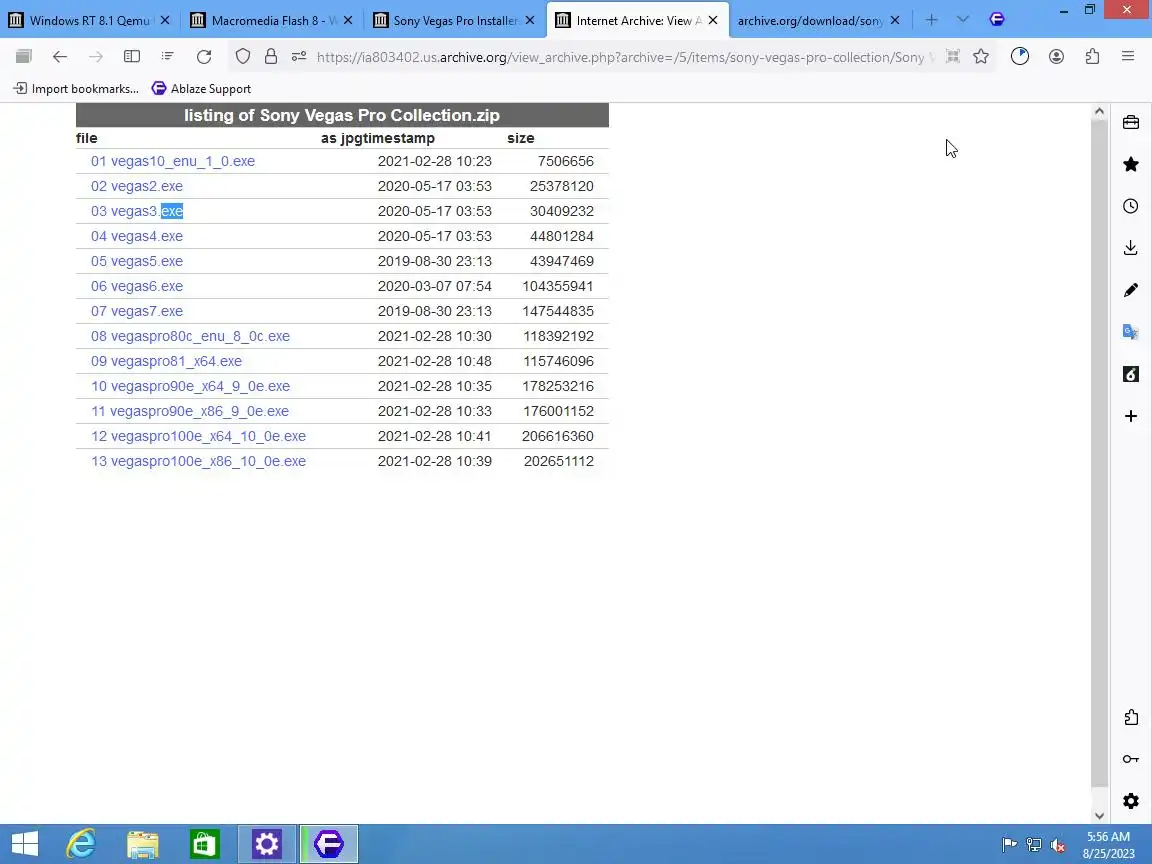Image resolution: width=1152 pixels, height=864 pixels.
Task: Close the Sony Vegas Pro Installer tab
Action: click(x=530, y=21)
